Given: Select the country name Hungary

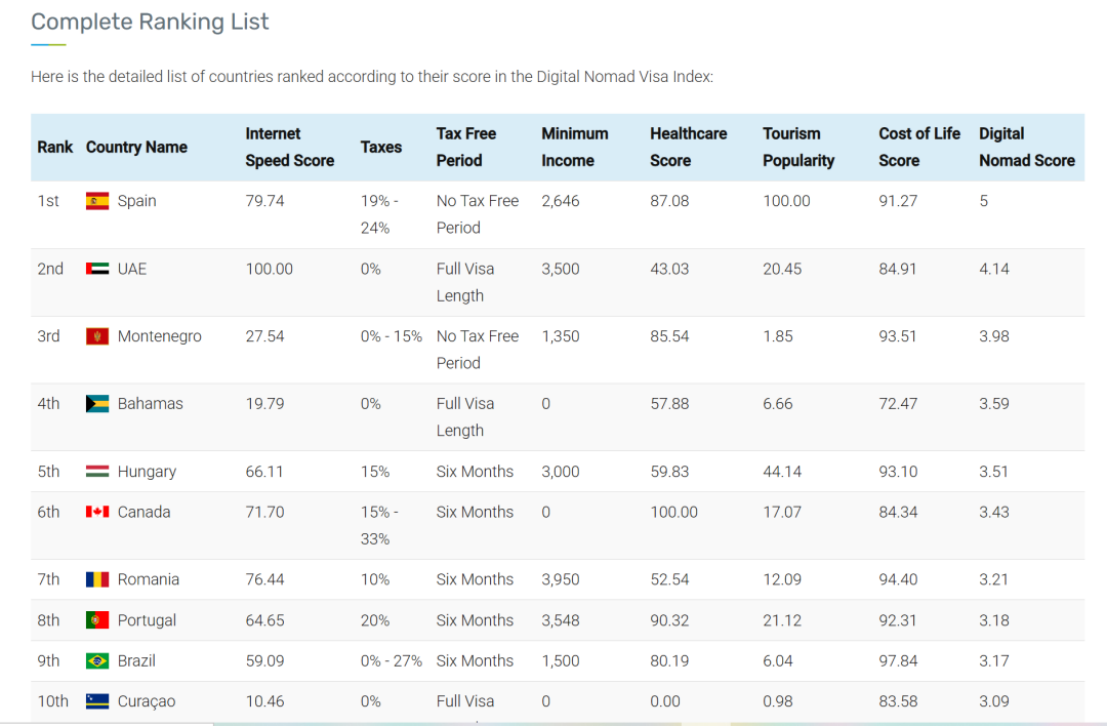Looking at the screenshot, I should [147, 472].
